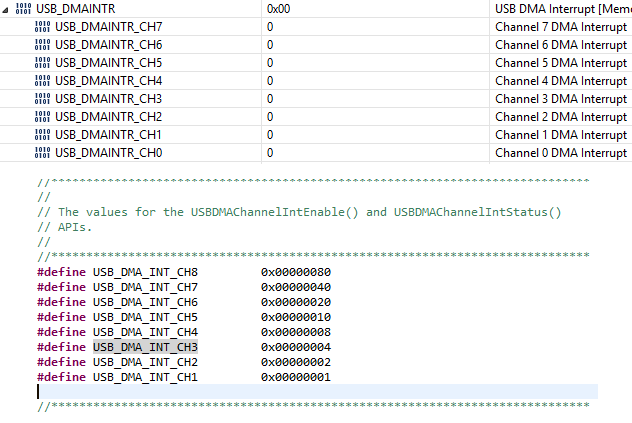Click the USBDMAChannelIntStatus() comment text

[x=478, y=212]
